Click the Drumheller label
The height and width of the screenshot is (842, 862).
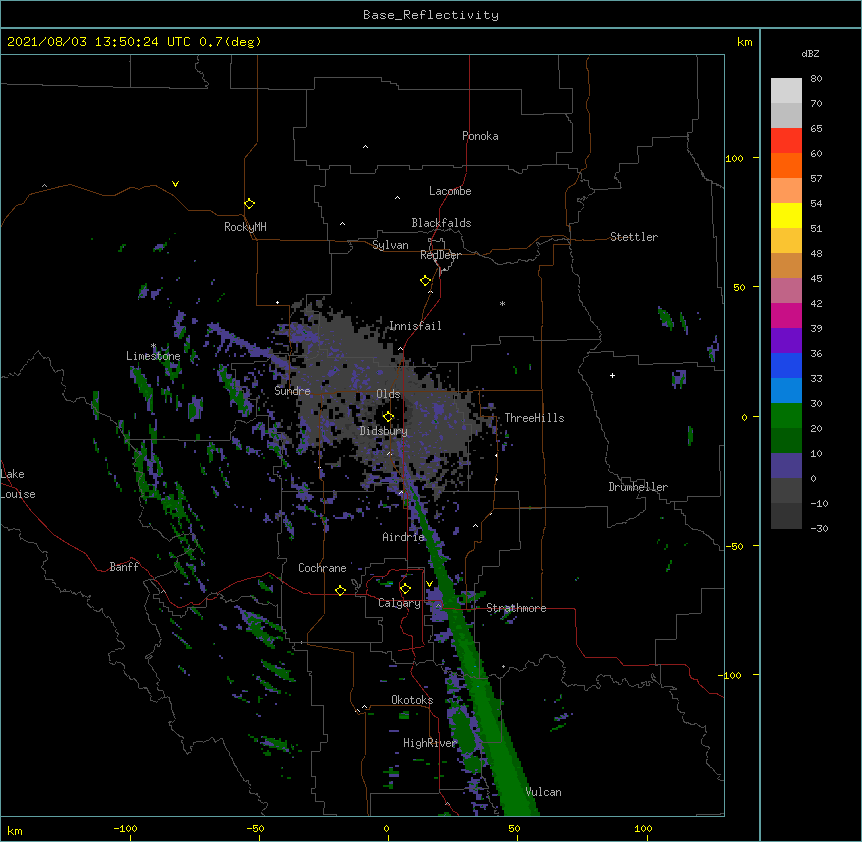(x=638, y=487)
